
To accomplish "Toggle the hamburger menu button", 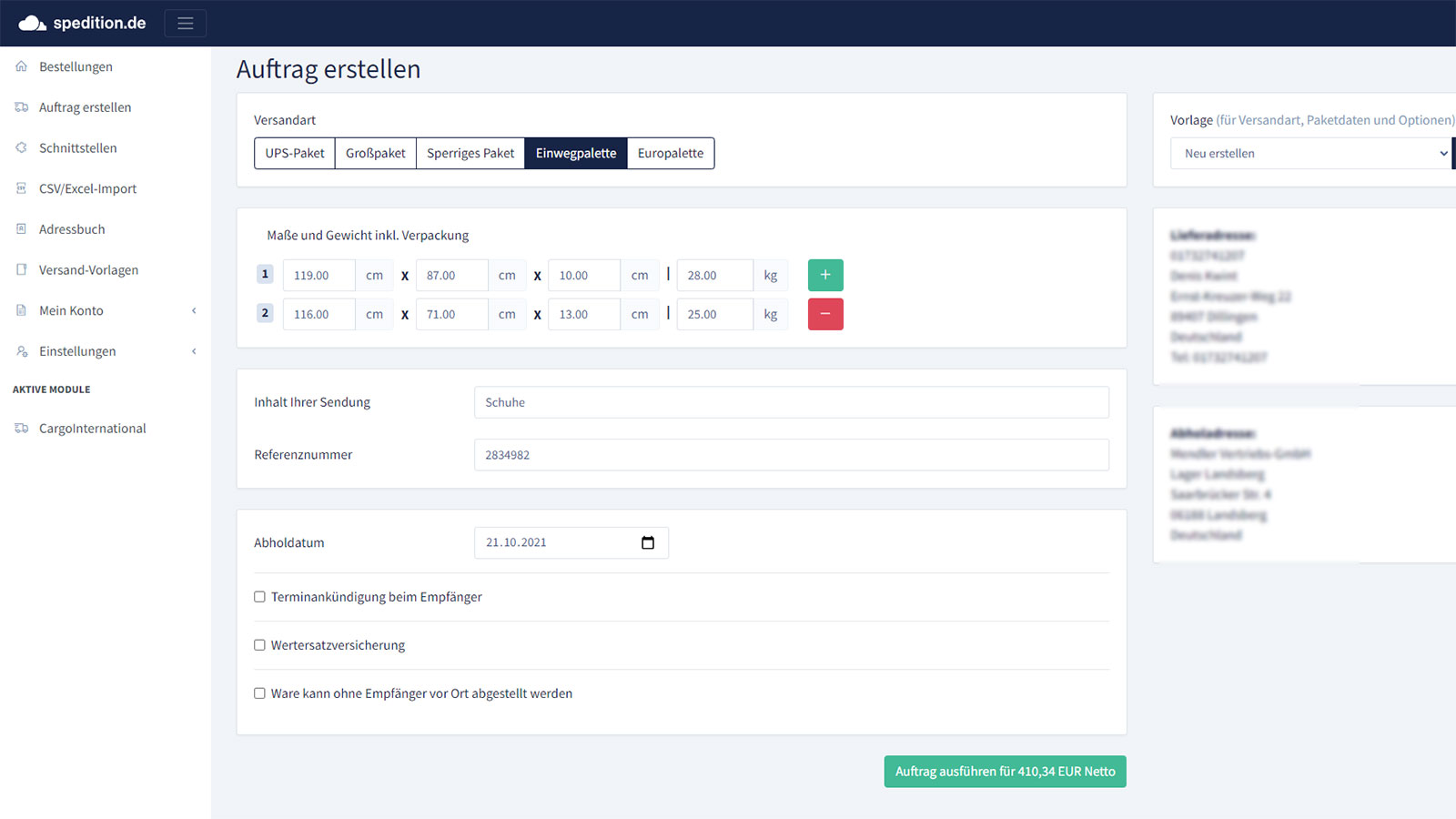I will (x=185, y=23).
